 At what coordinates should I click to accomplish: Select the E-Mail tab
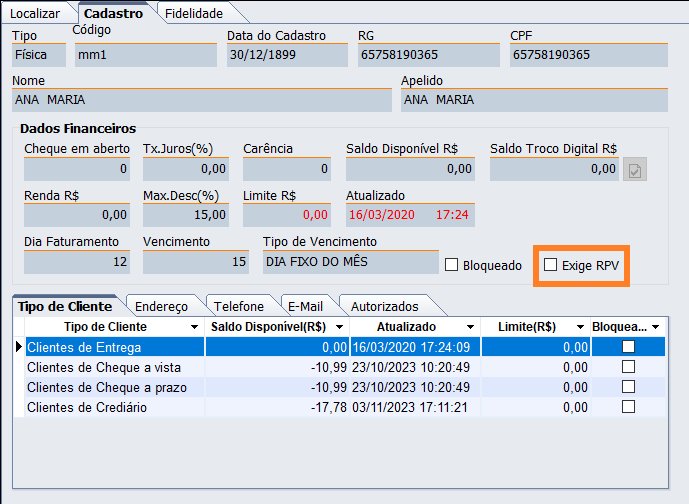pyautogui.click(x=307, y=306)
